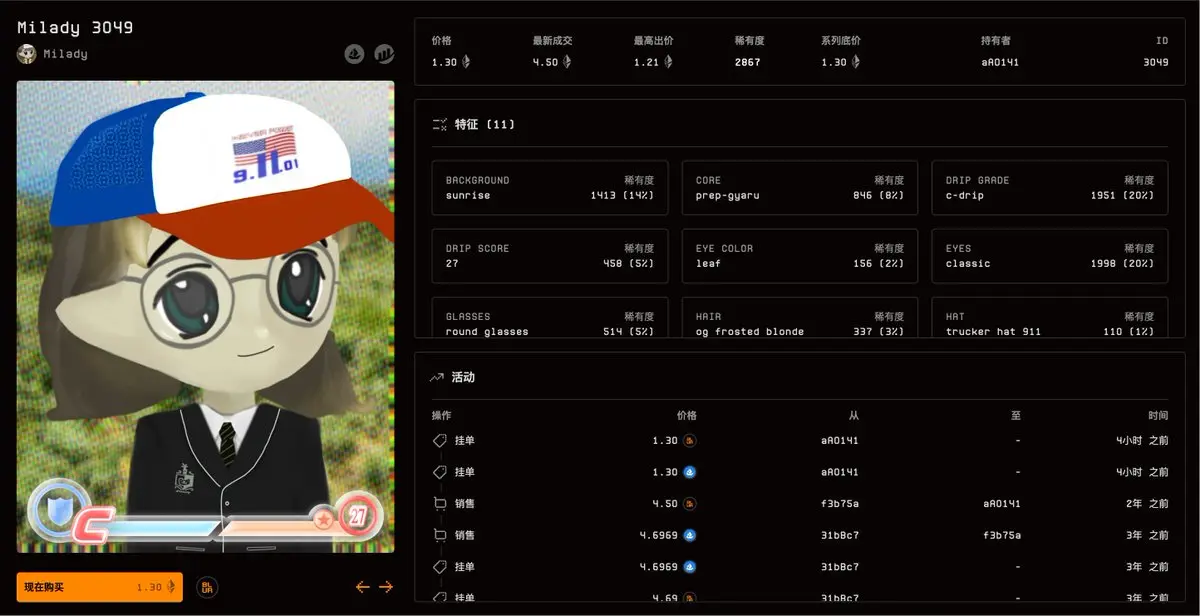
Task: Click the tag icon of second 挂单 row
Action: (x=439, y=472)
